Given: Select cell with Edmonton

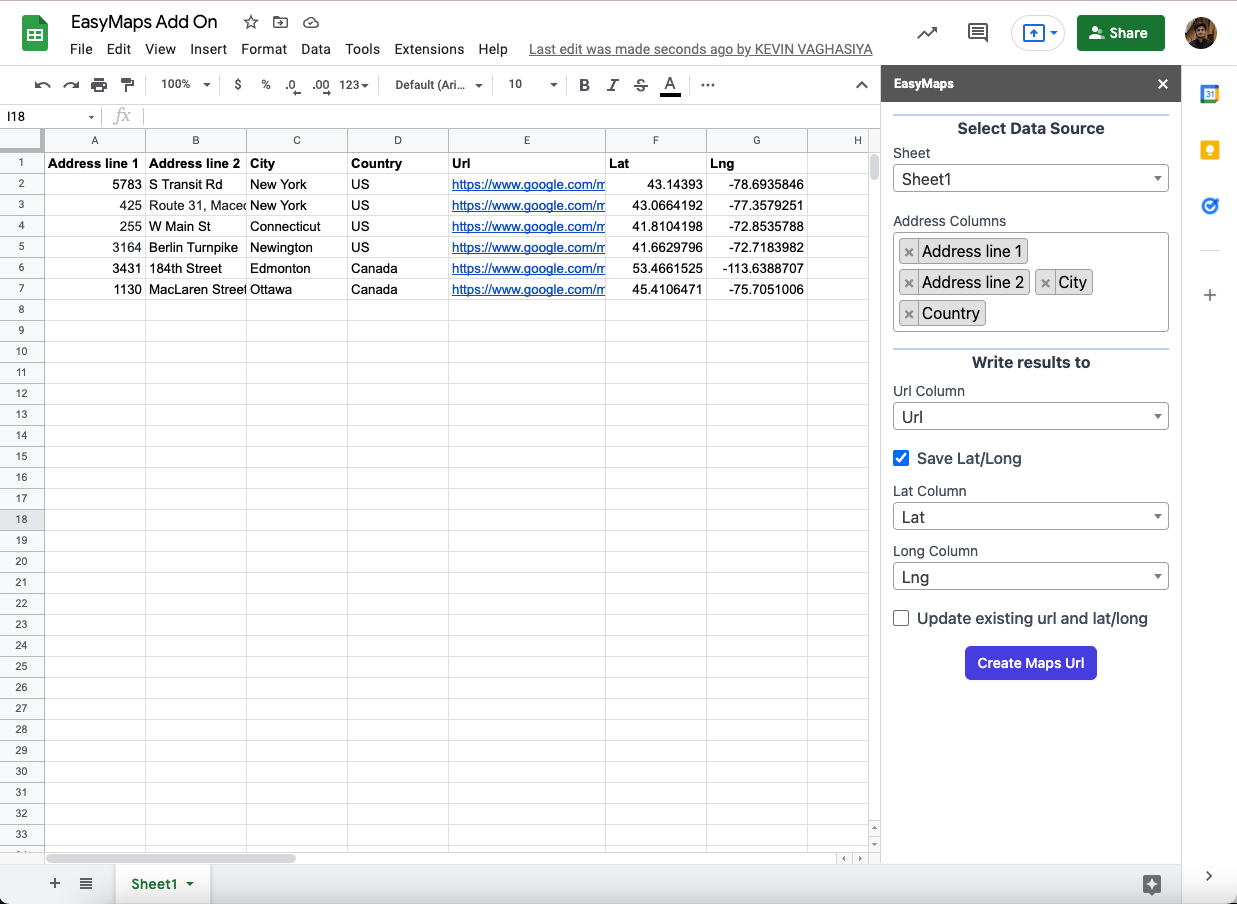Looking at the screenshot, I should pos(297,268).
